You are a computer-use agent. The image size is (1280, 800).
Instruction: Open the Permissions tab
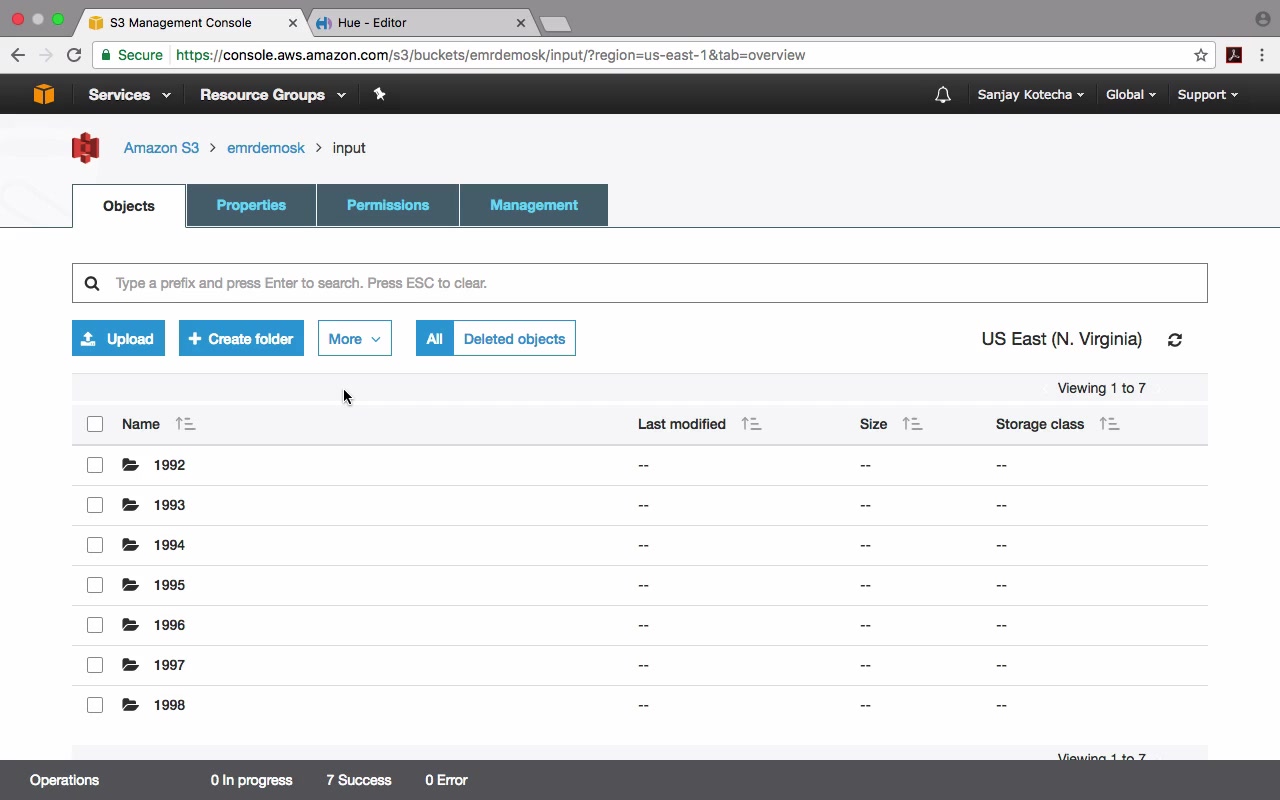click(x=388, y=205)
